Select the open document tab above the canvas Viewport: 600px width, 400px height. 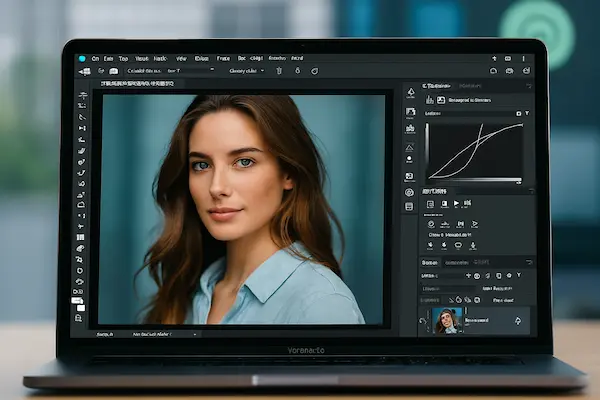point(137,83)
